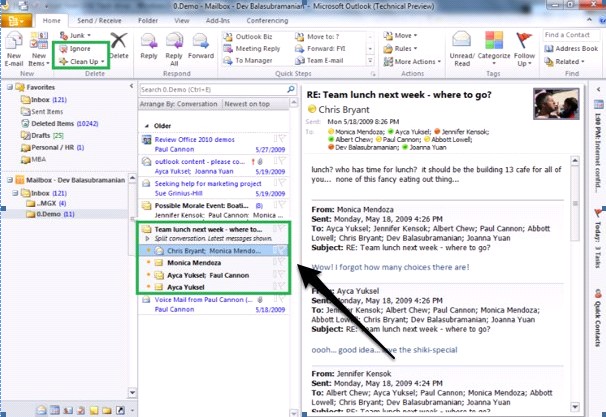The image size is (606, 417).
Task: Click Newest on top sort header
Action: (247, 104)
